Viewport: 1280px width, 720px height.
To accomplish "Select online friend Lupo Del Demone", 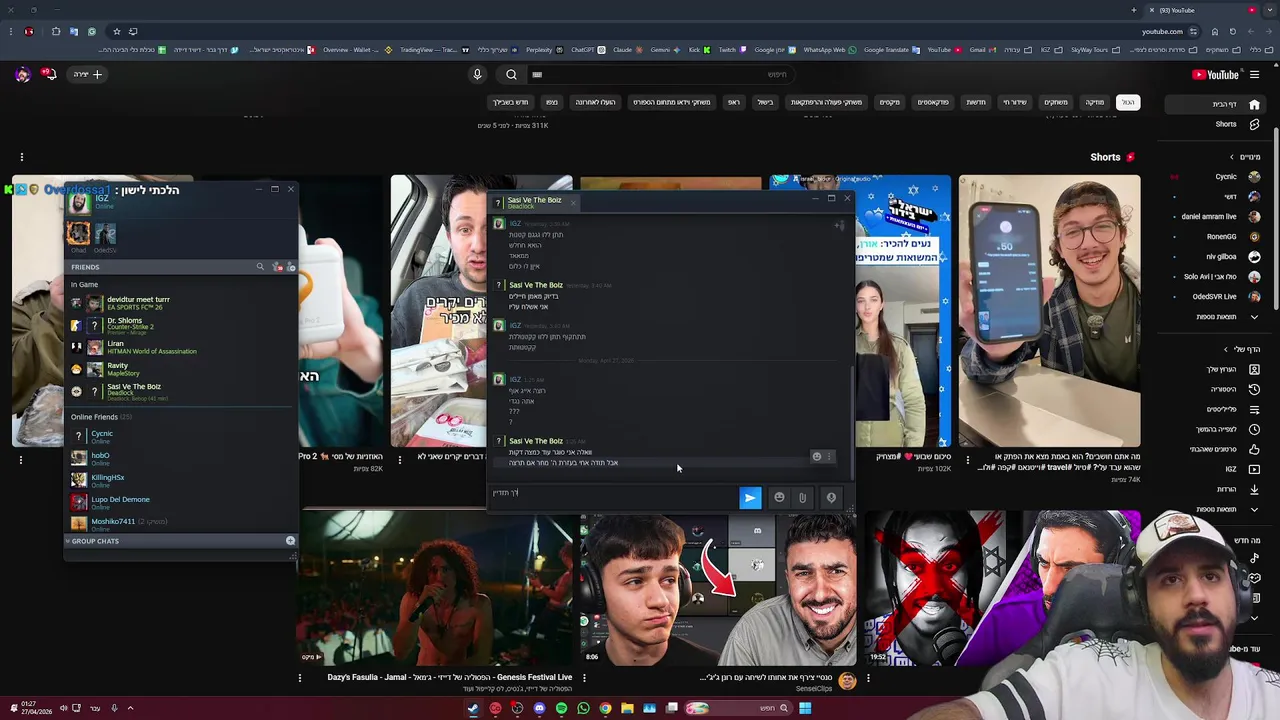I will [x=180, y=503].
